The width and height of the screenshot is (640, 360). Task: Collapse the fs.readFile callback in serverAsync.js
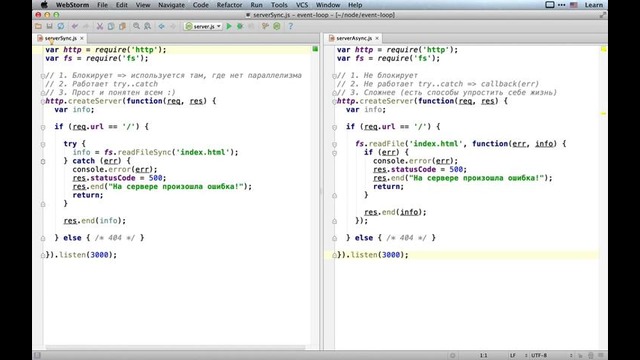tap(334, 144)
